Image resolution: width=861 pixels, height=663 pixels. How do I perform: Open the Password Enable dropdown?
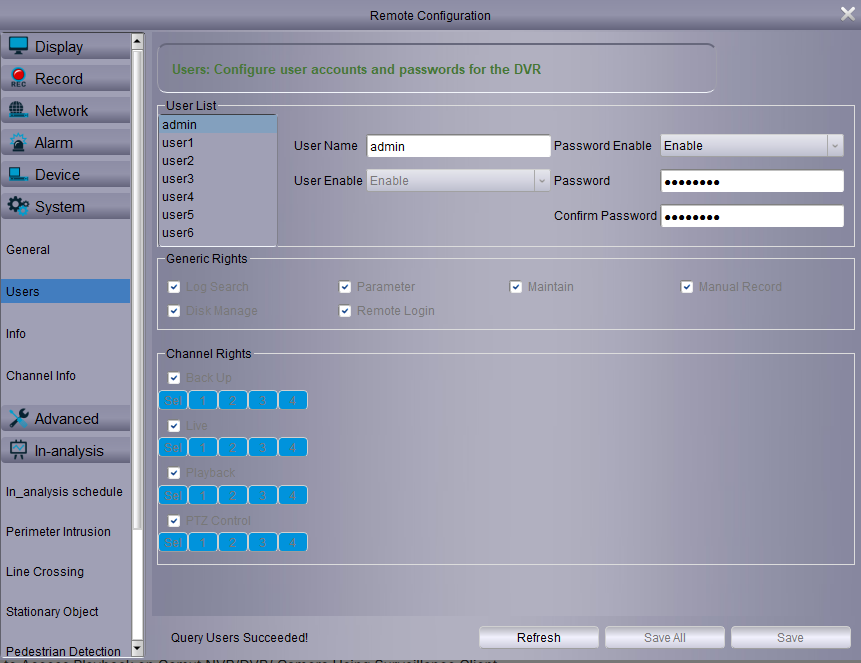752,146
